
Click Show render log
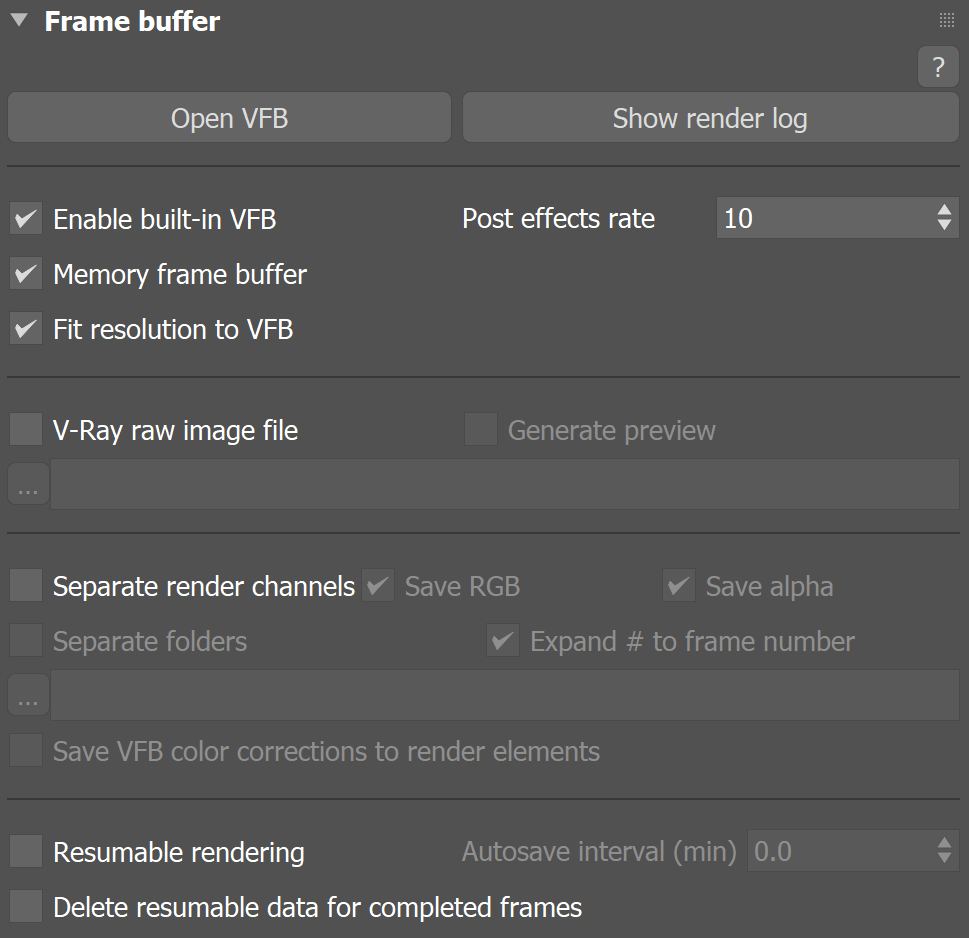click(709, 117)
